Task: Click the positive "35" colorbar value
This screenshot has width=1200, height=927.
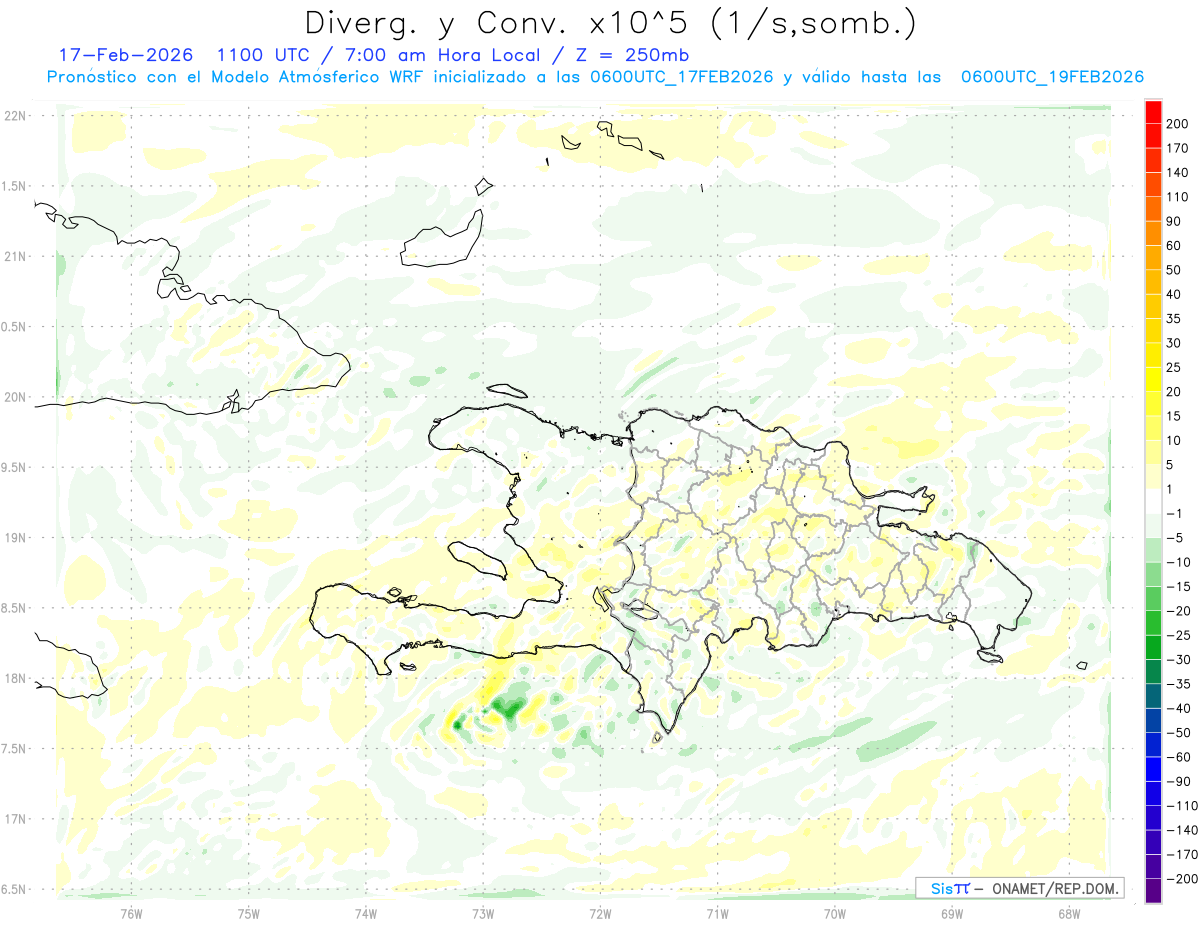Action: coord(1174,319)
